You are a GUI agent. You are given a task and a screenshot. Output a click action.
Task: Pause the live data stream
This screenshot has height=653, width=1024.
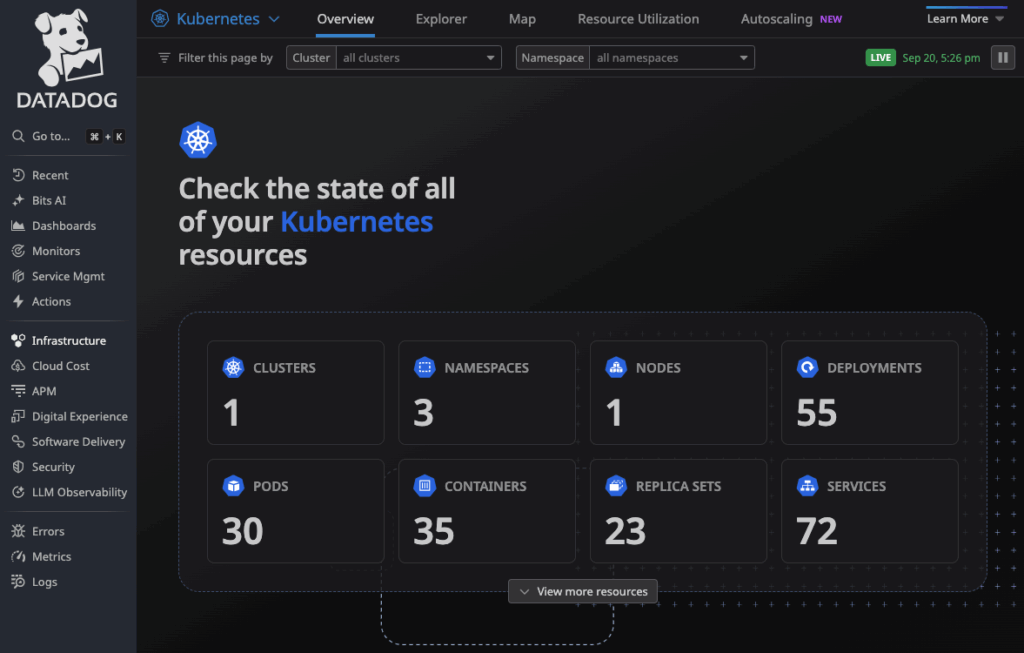pyautogui.click(x=1002, y=58)
